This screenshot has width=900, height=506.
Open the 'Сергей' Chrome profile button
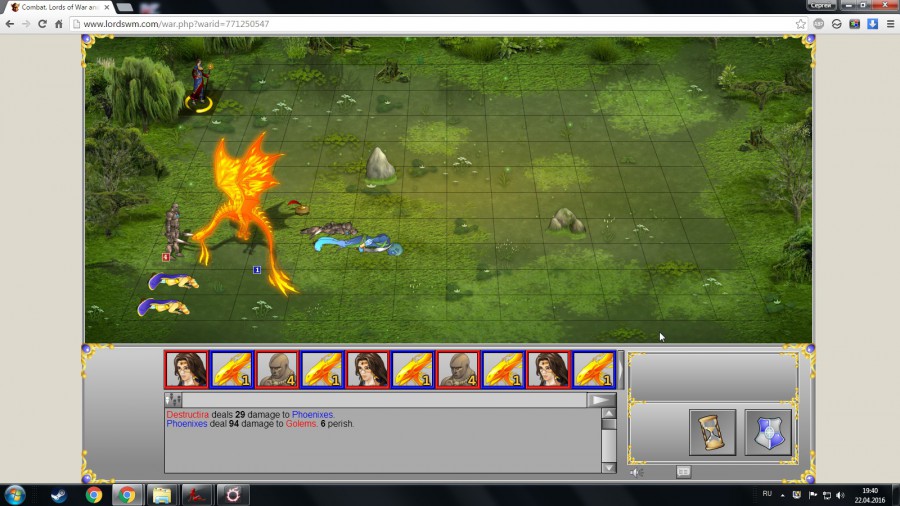point(821,5)
